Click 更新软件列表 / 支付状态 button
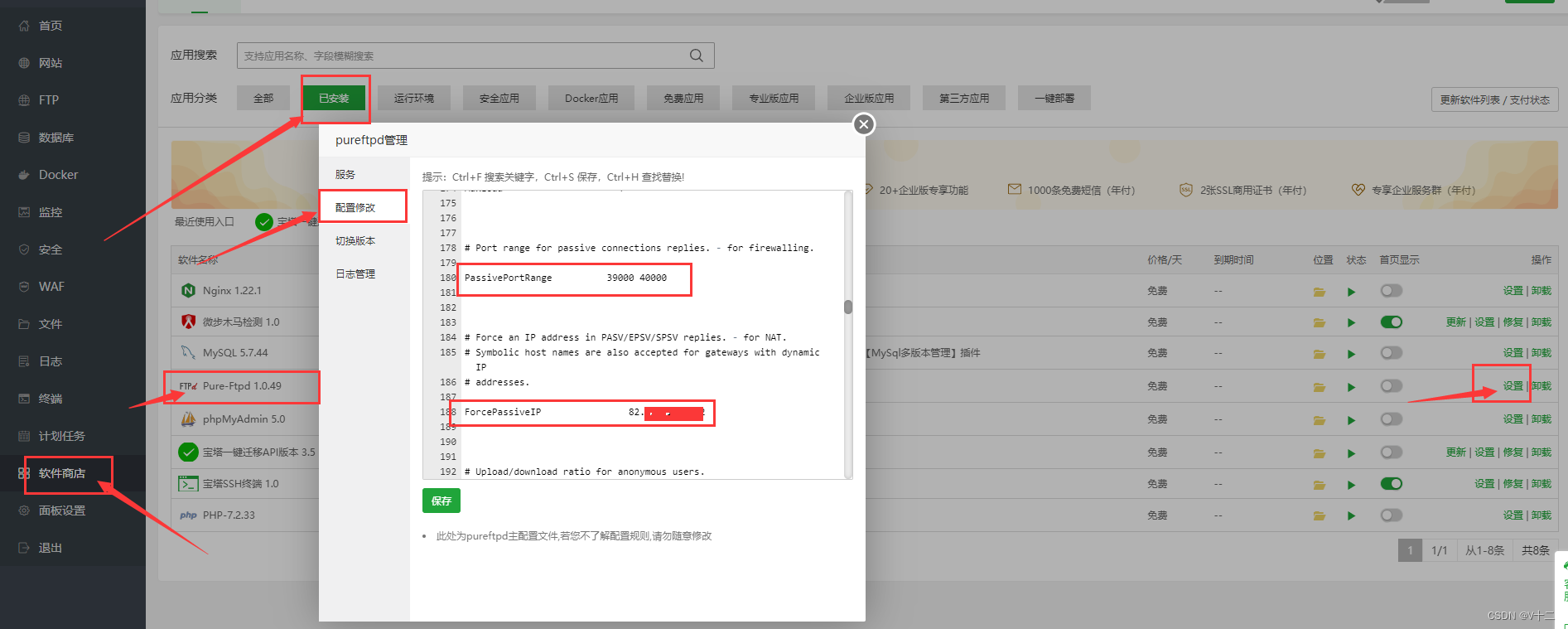The width and height of the screenshot is (1568, 629). tap(1495, 99)
